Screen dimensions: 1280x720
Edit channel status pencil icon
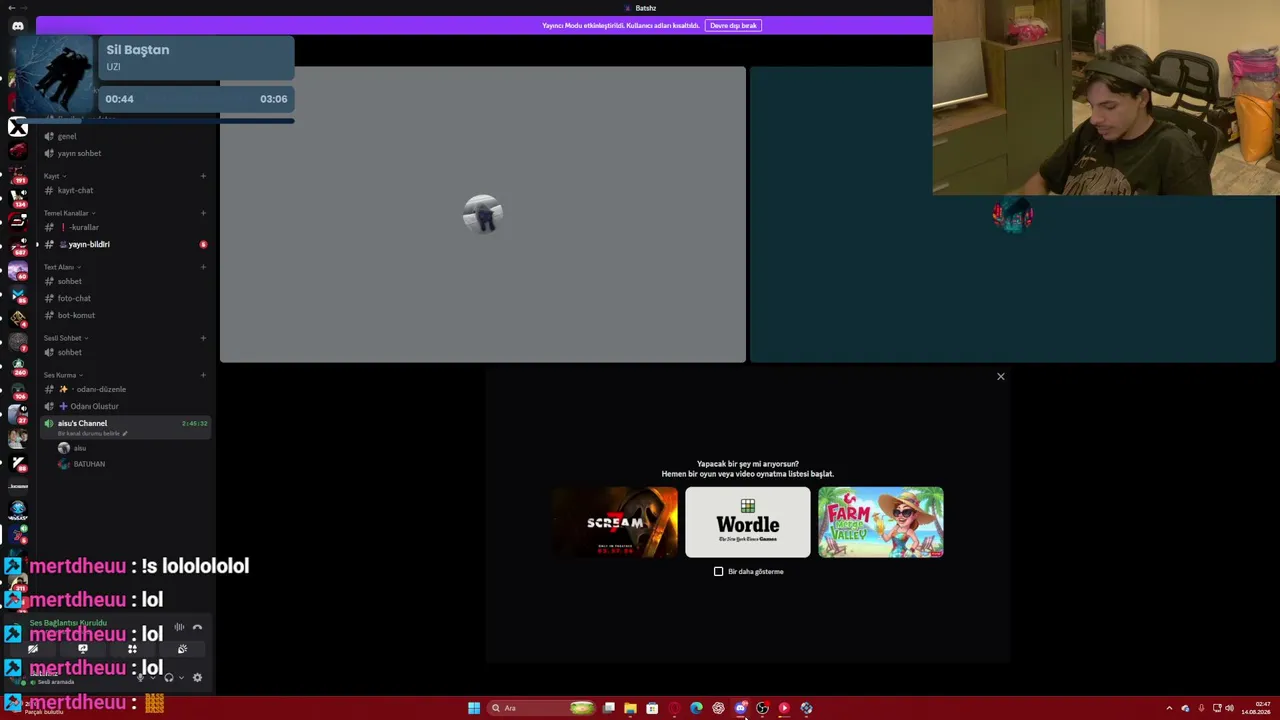[125, 434]
